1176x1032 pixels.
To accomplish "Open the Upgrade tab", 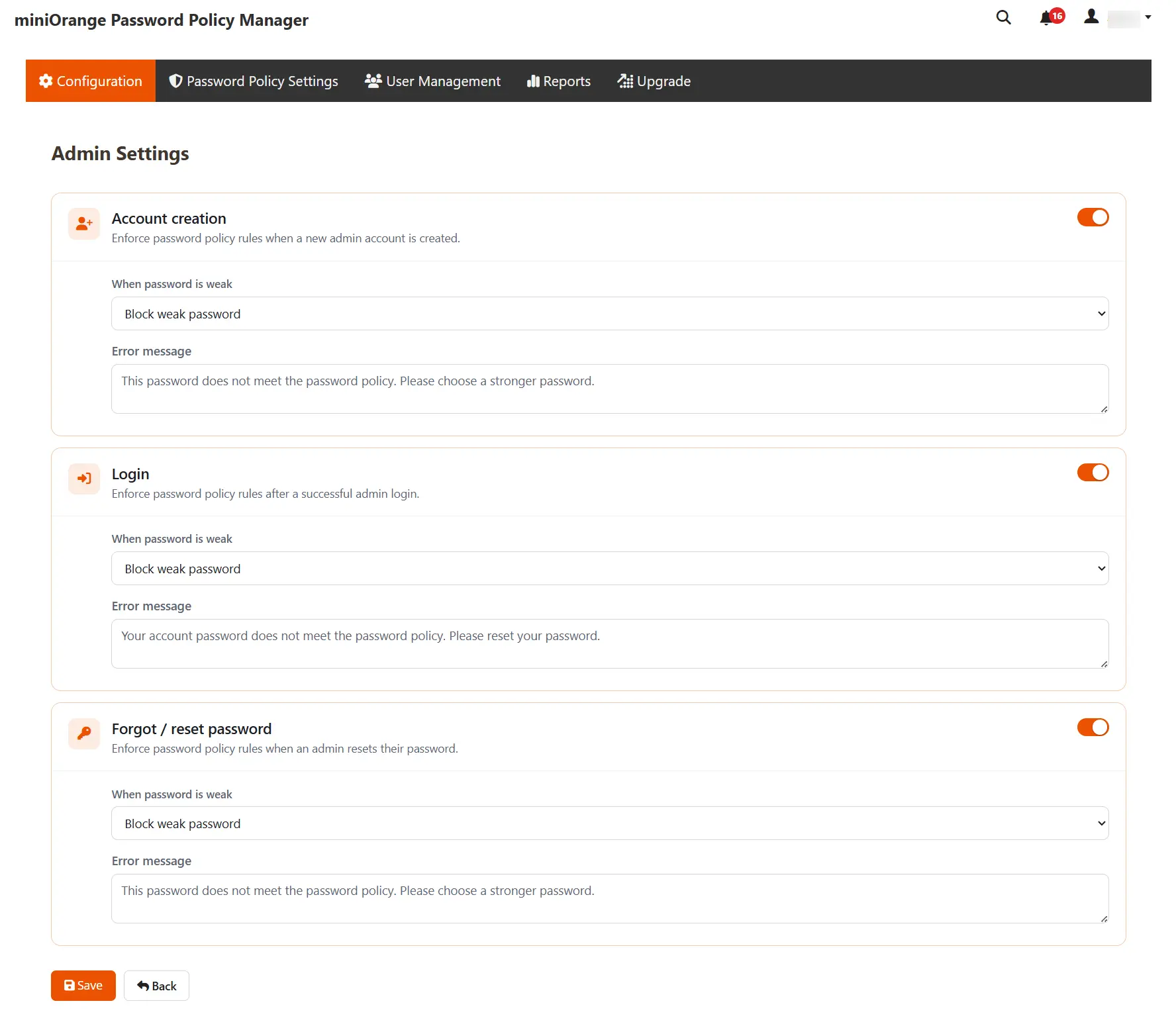I will 654,81.
